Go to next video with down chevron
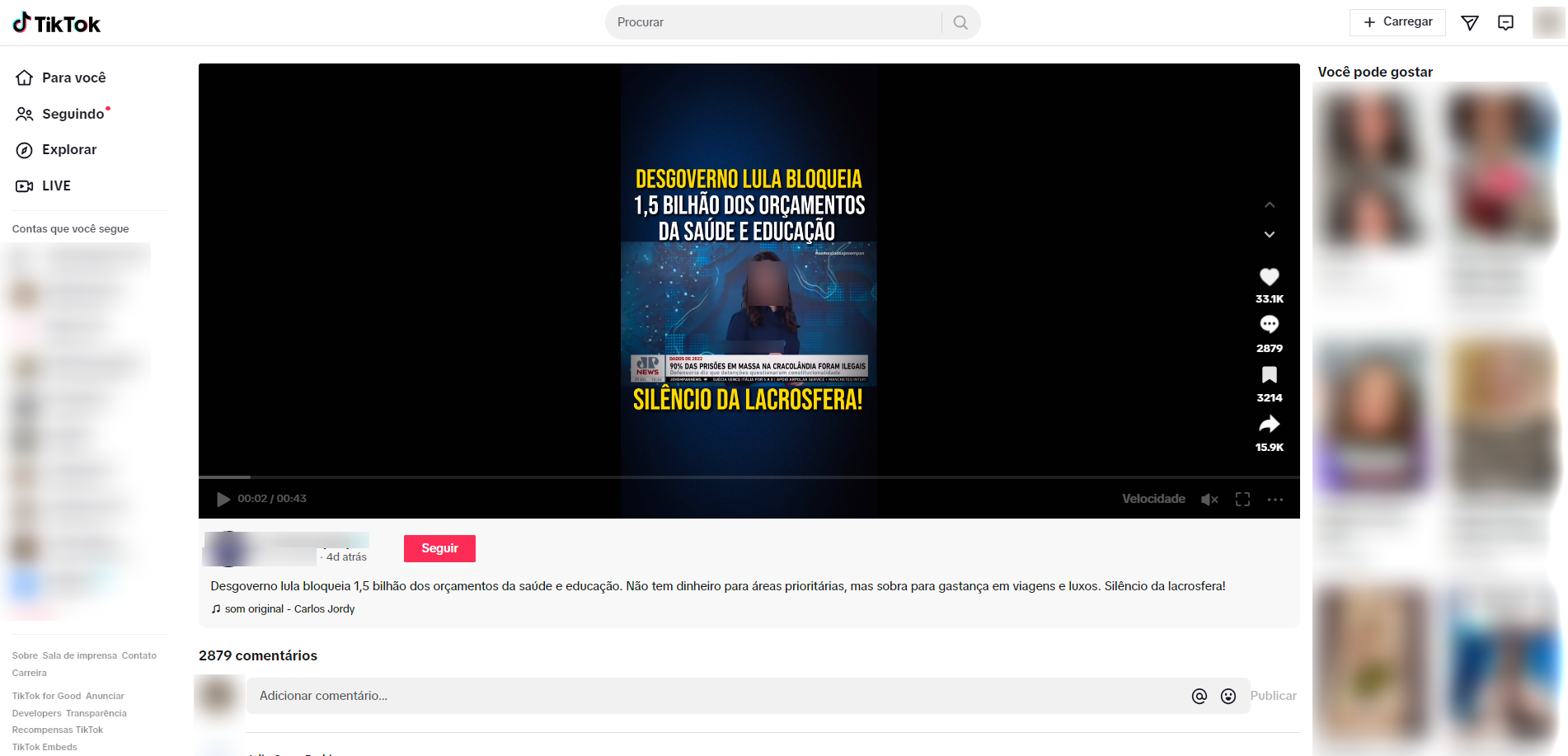The height and width of the screenshot is (756, 1568). 1270,235
